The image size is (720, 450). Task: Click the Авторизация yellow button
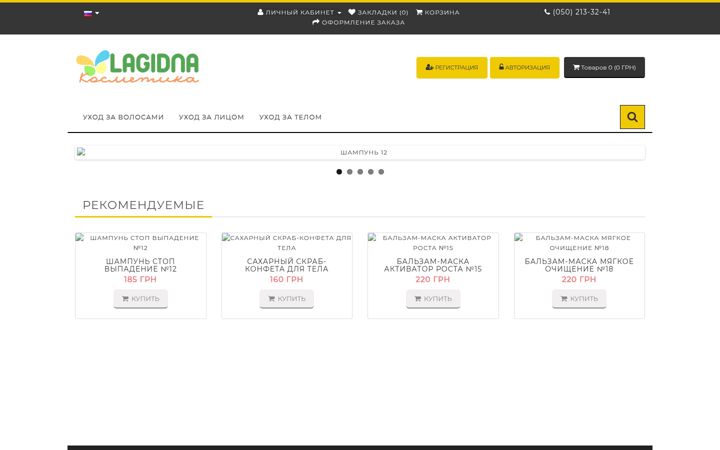524,68
